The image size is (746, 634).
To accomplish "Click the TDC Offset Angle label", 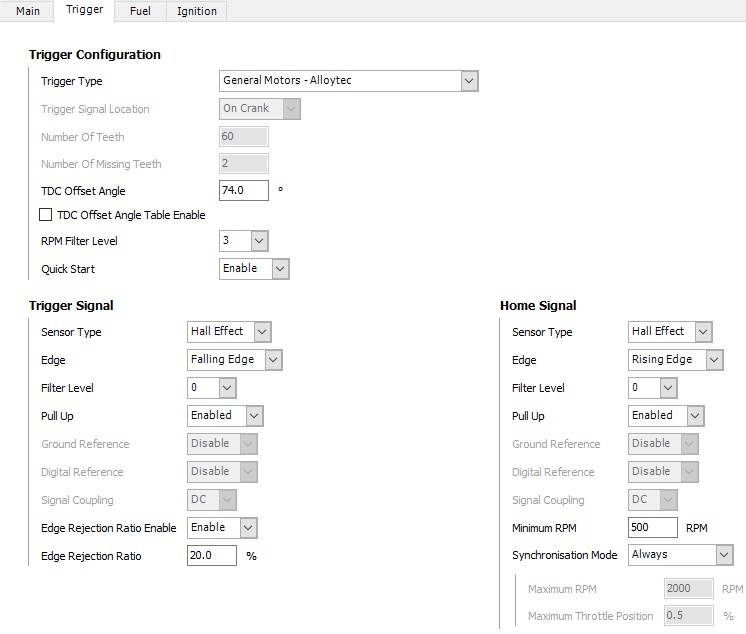I will (x=83, y=191).
